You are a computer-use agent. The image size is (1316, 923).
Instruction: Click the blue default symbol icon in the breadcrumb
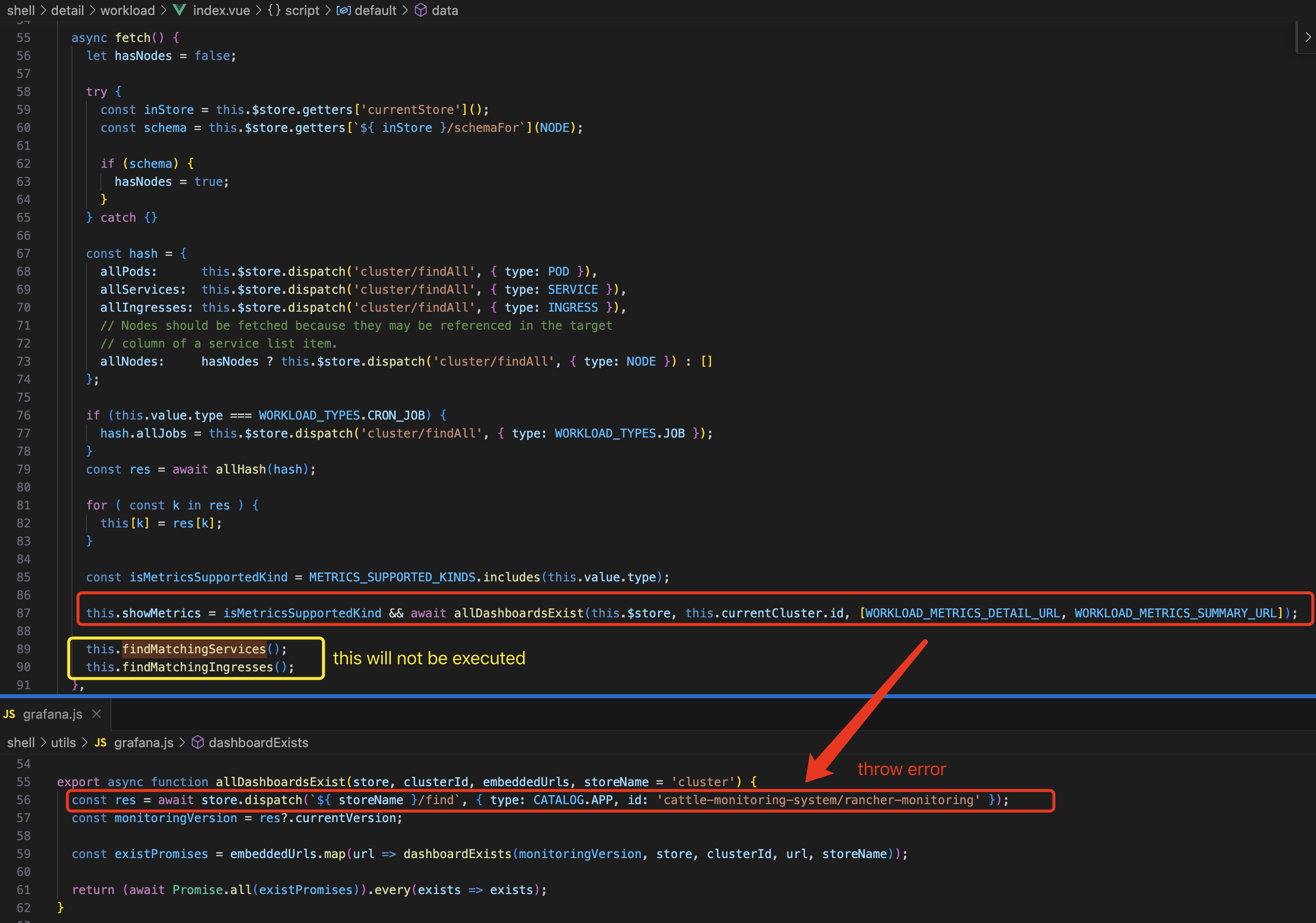pos(343,10)
